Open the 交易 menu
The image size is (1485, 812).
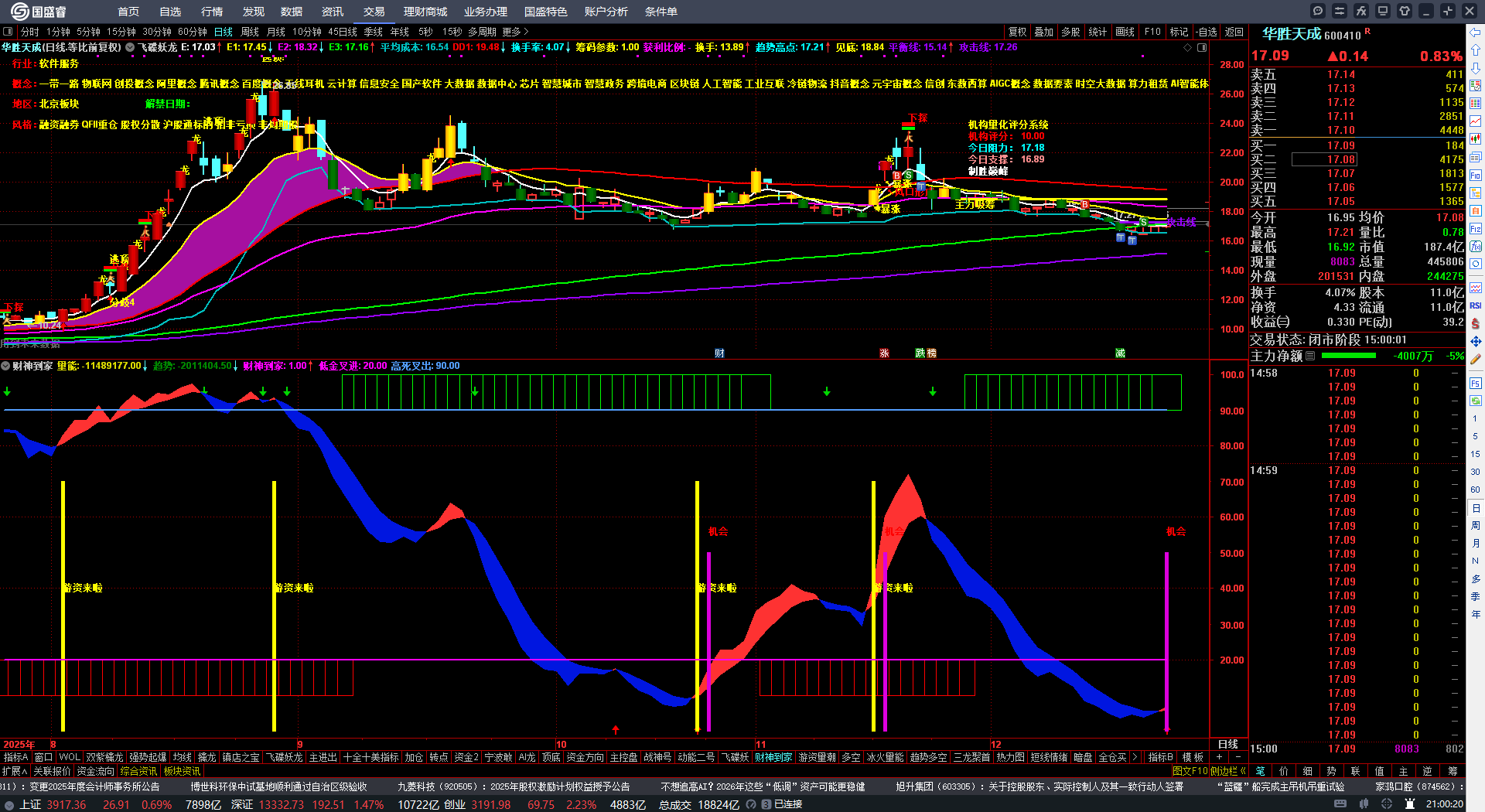[x=374, y=12]
